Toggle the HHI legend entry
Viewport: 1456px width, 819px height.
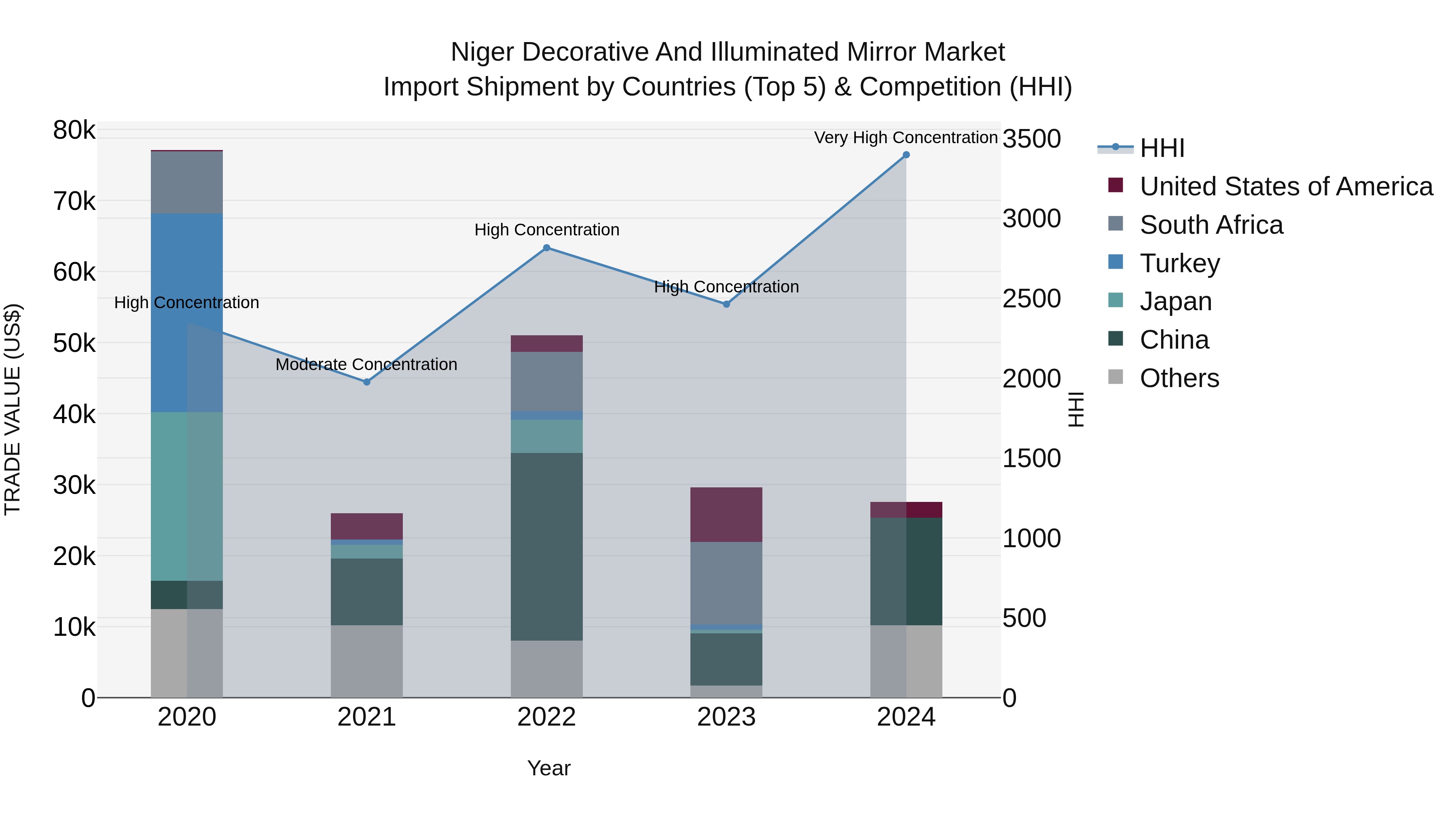click(1141, 148)
